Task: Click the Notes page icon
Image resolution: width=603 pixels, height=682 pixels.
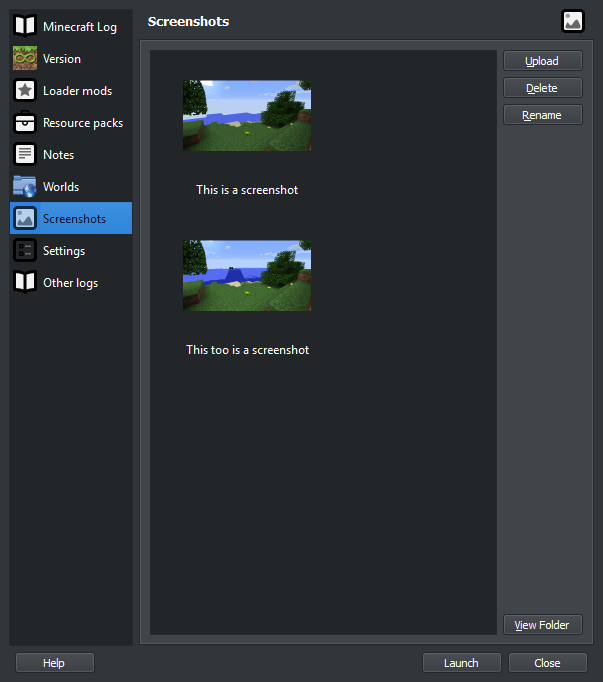Action: [25, 154]
